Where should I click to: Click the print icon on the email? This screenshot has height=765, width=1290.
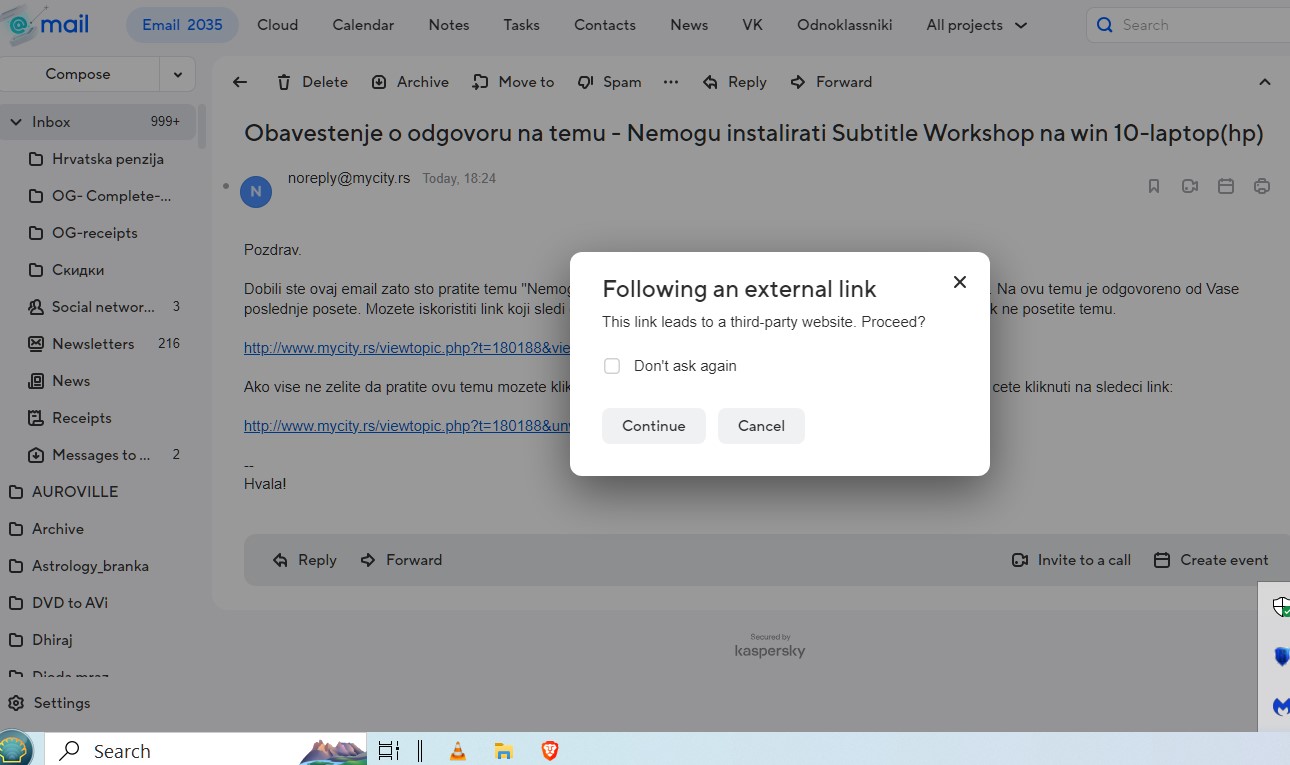(x=1262, y=186)
